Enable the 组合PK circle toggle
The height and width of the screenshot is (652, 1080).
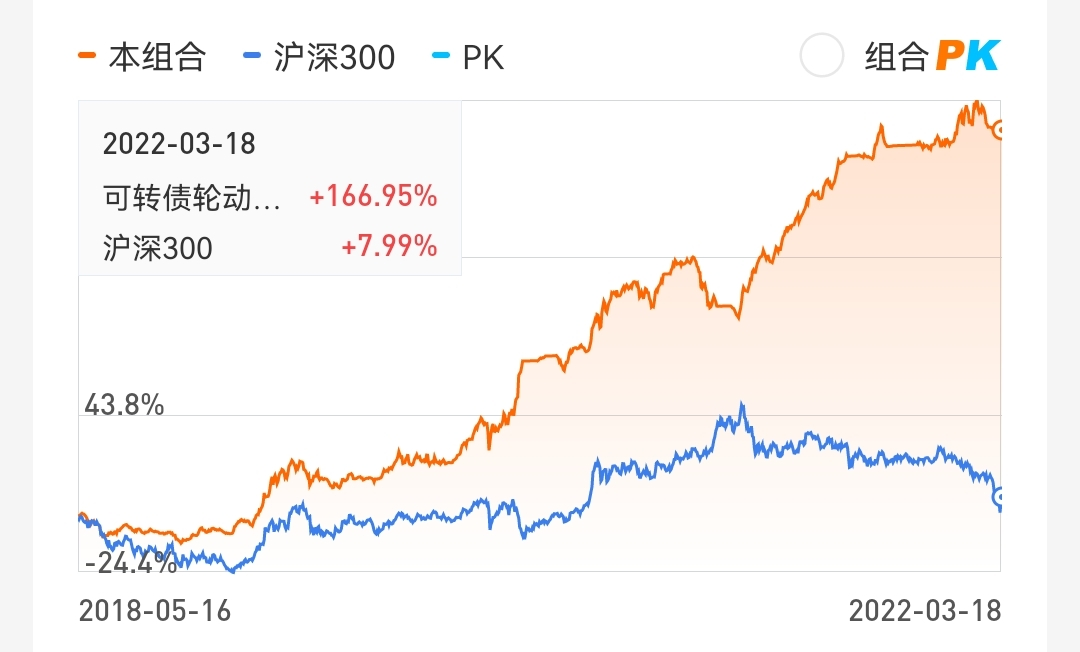[x=822, y=56]
